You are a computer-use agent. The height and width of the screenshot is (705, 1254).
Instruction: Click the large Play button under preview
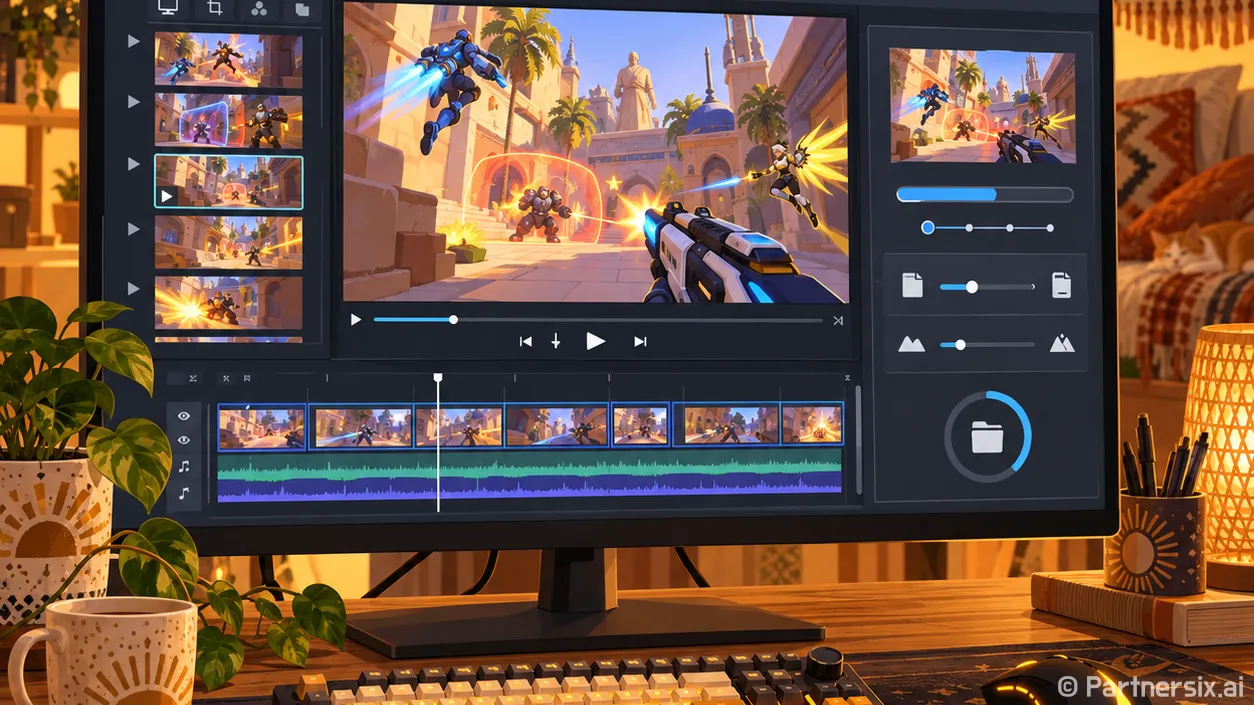pos(595,342)
